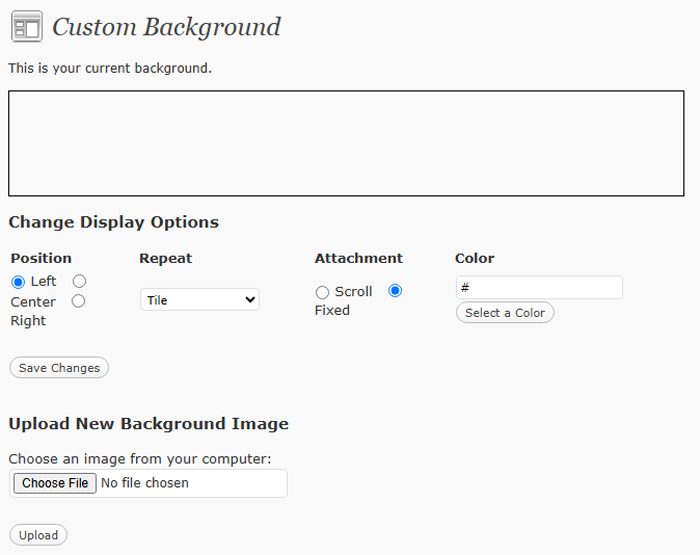
Task: Open the Choose File browser button
Action: (55, 483)
